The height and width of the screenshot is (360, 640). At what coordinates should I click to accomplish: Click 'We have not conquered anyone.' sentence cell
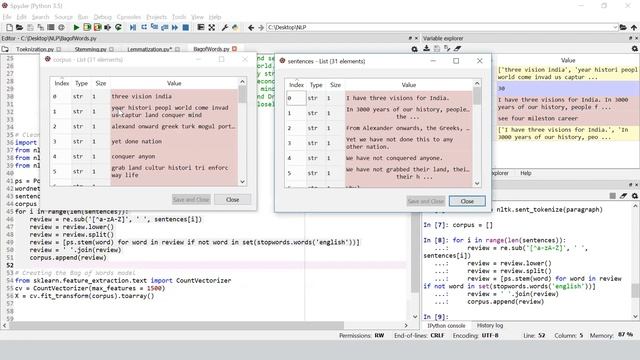[x=408, y=158]
